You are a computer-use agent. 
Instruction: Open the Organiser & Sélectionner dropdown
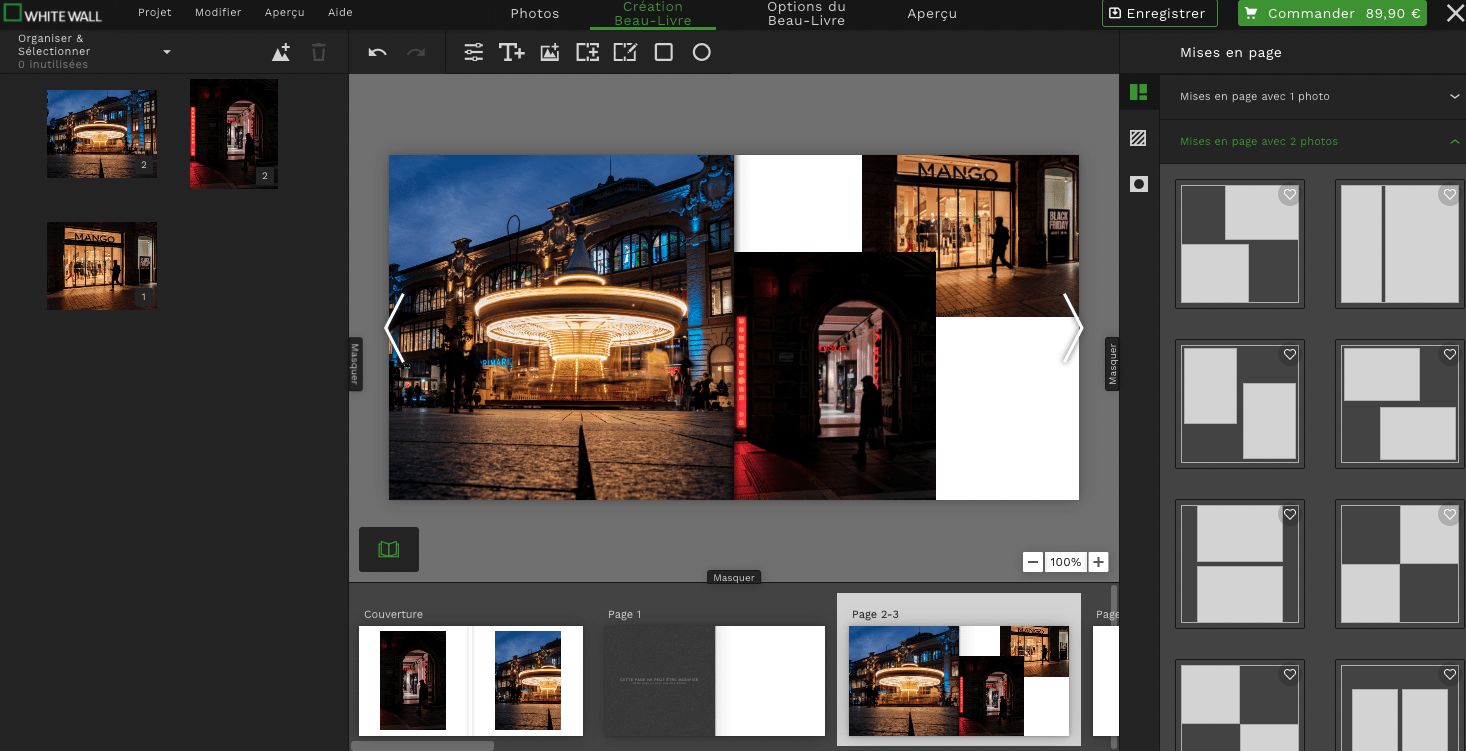pos(95,52)
